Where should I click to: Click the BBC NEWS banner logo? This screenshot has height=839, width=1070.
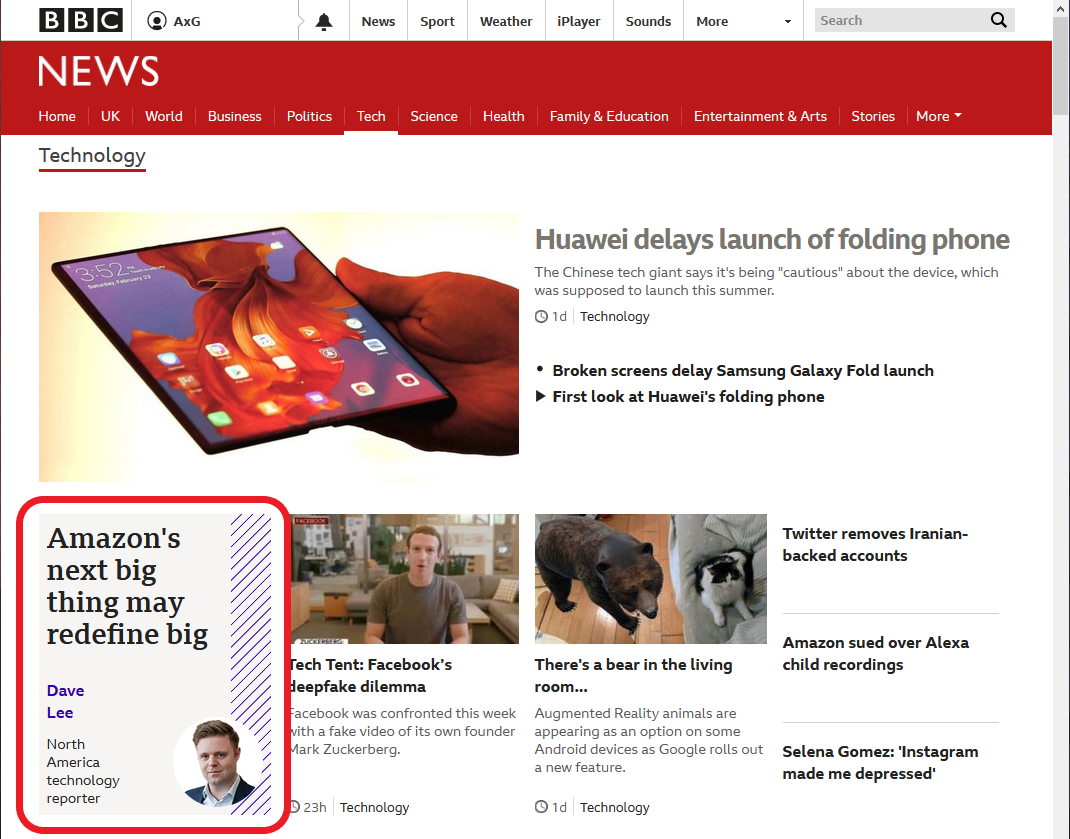[99, 71]
